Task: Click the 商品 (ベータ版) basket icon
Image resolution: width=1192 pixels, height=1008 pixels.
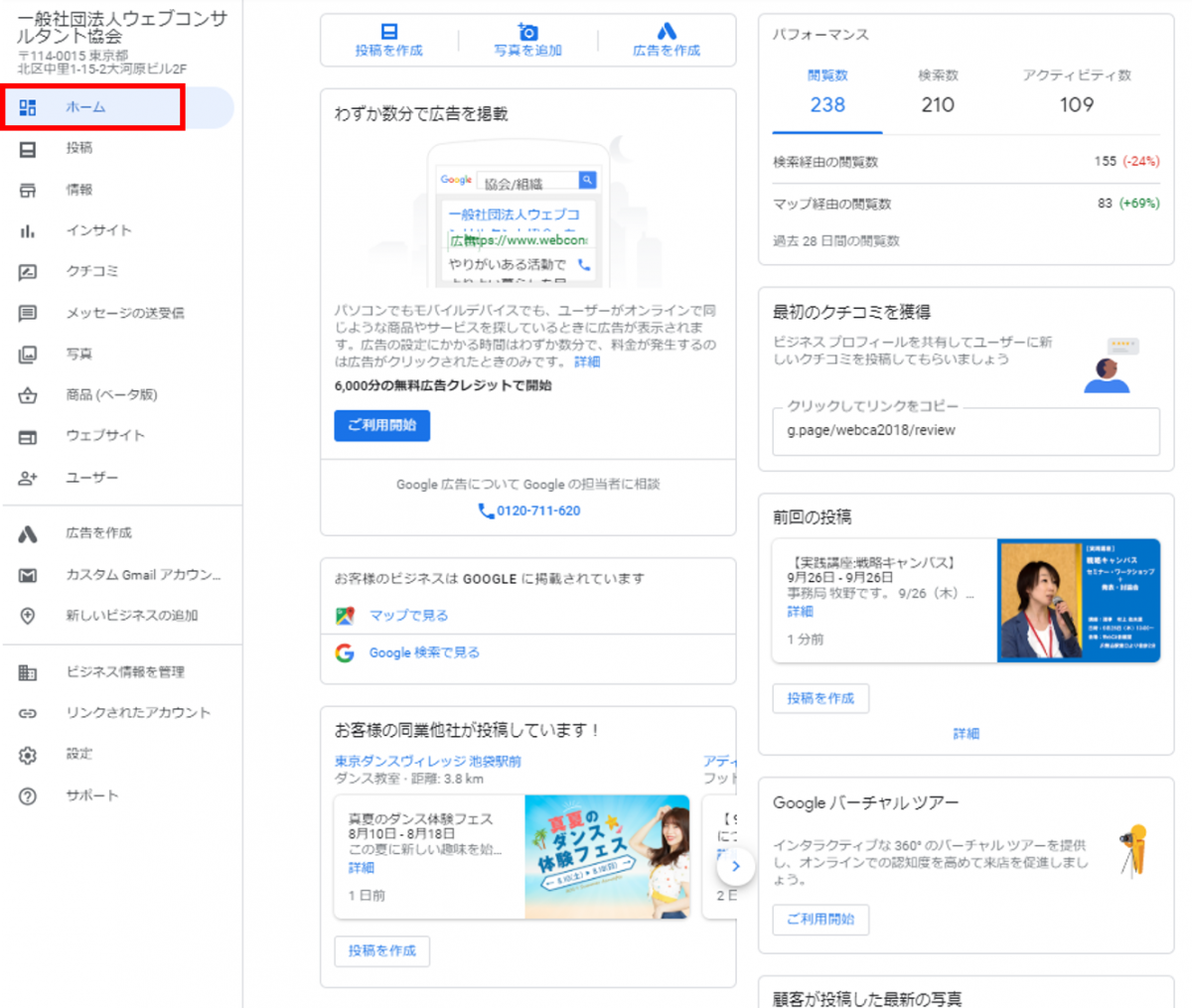Action: 28,395
